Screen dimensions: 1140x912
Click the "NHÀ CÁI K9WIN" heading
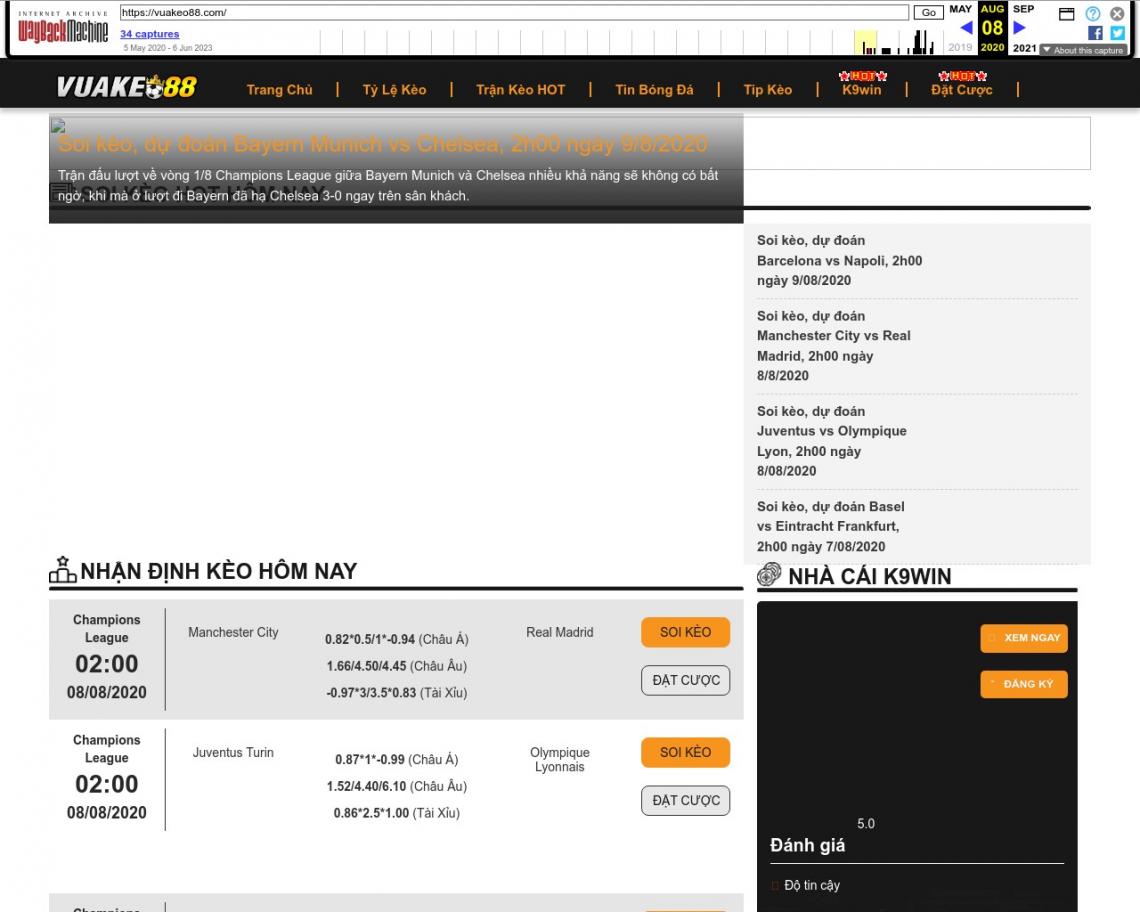[870, 576]
